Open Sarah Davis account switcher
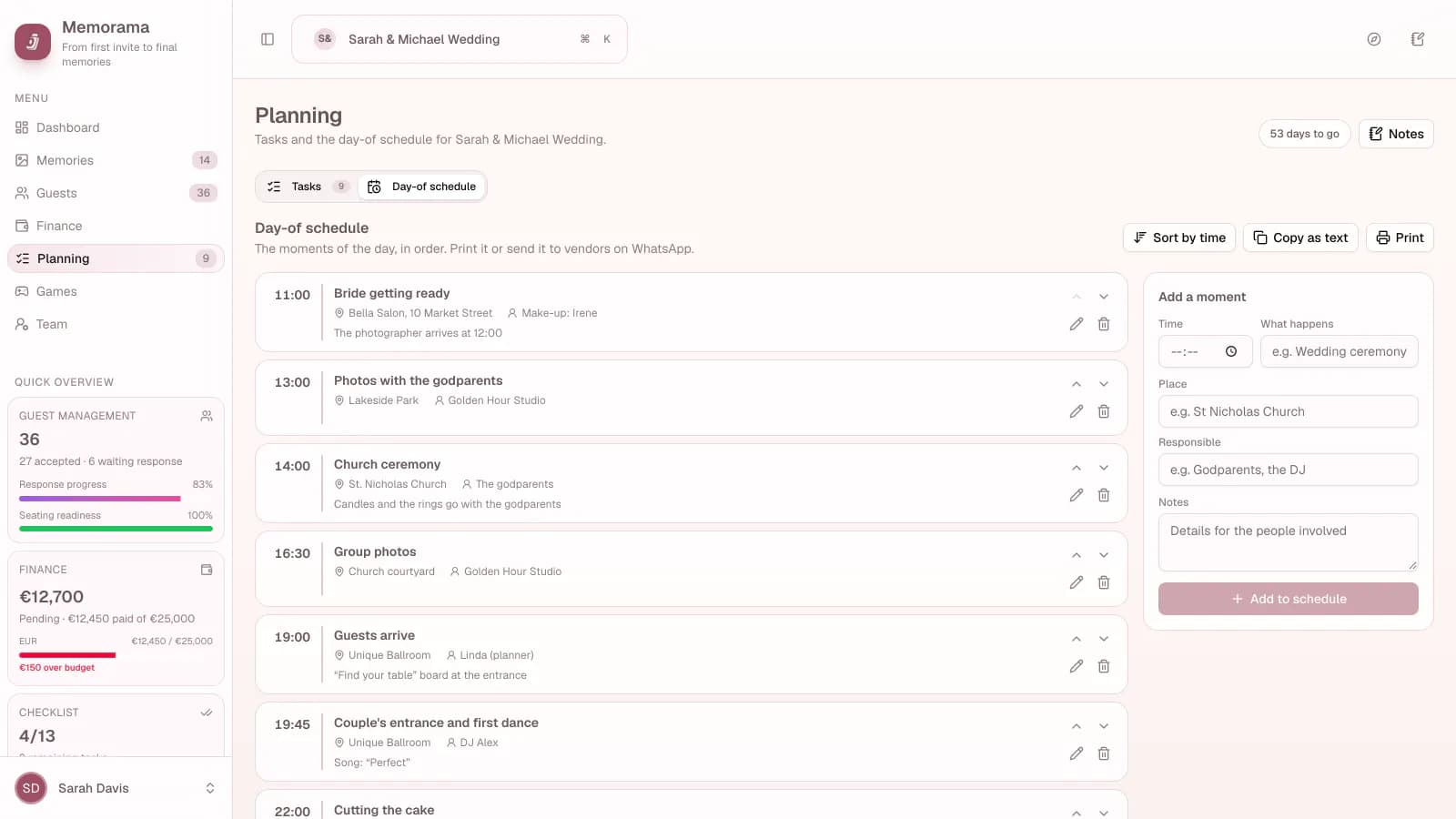The width and height of the screenshot is (1456, 819). [116, 788]
